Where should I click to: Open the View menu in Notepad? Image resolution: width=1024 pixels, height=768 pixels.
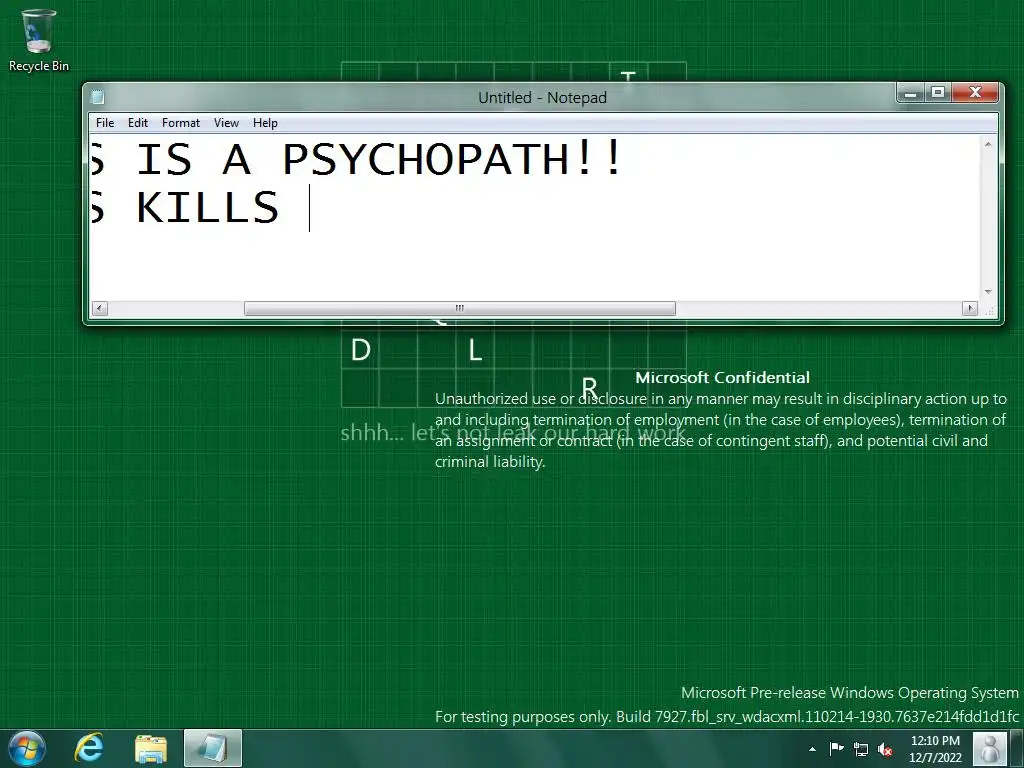click(226, 123)
